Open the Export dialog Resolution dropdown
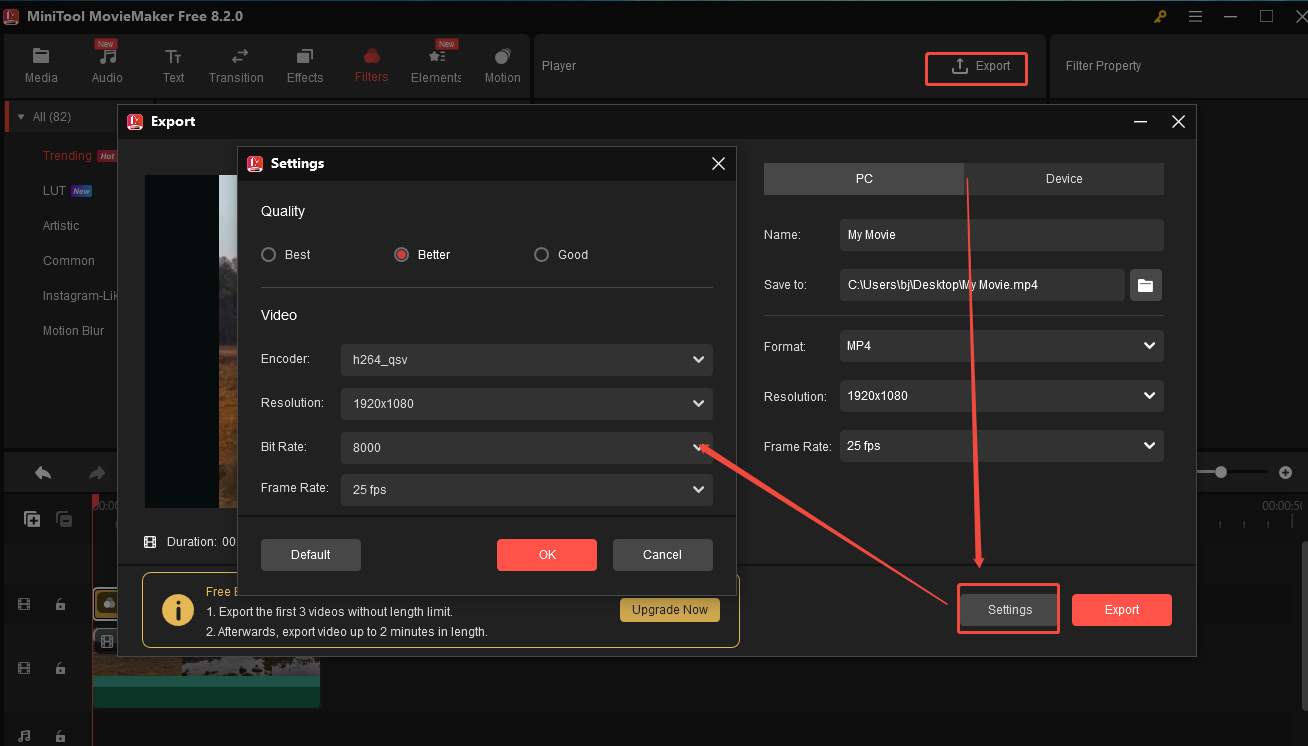 tap(1002, 396)
